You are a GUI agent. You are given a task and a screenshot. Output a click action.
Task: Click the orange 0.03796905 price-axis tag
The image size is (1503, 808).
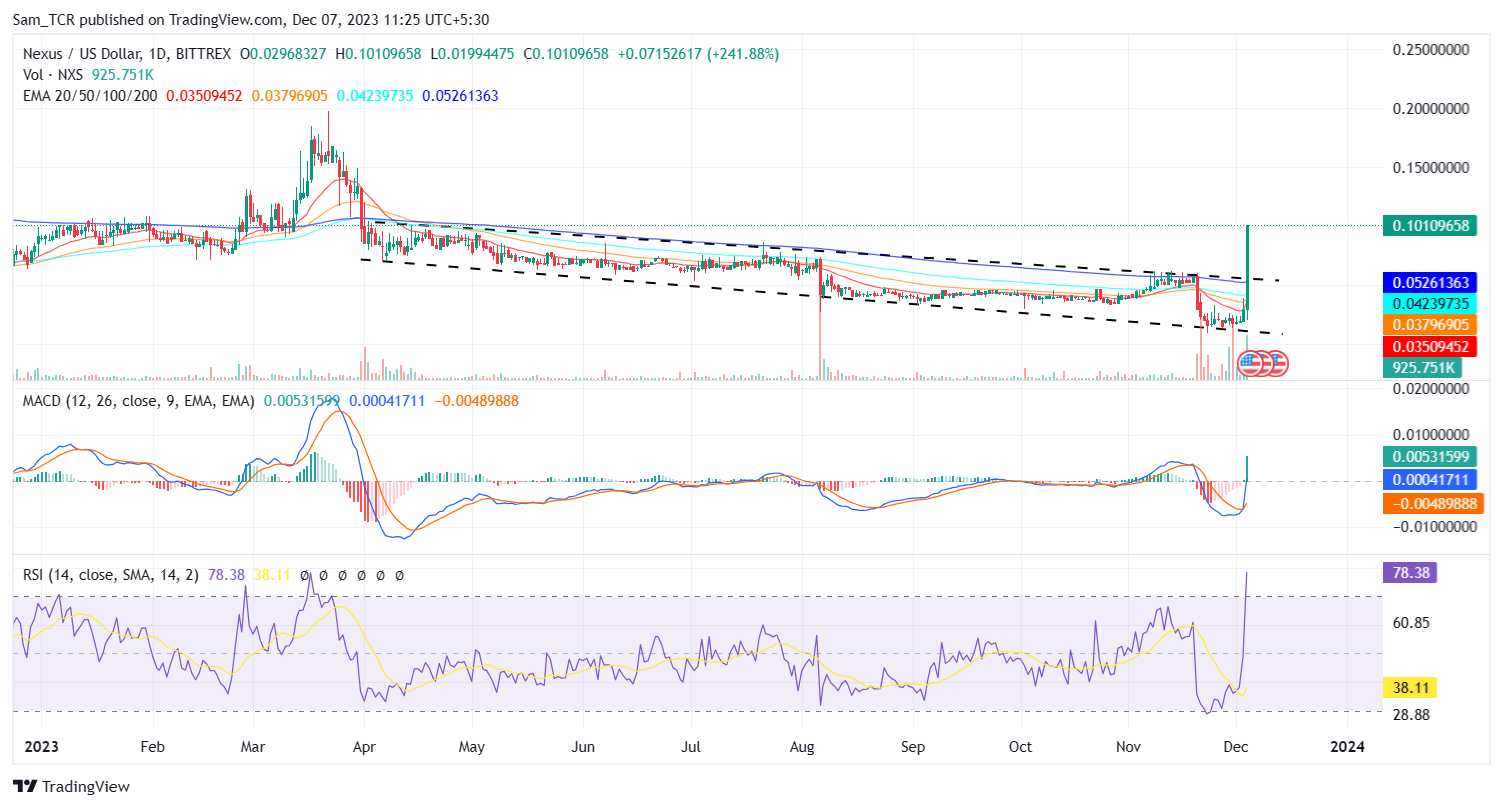click(x=1431, y=325)
